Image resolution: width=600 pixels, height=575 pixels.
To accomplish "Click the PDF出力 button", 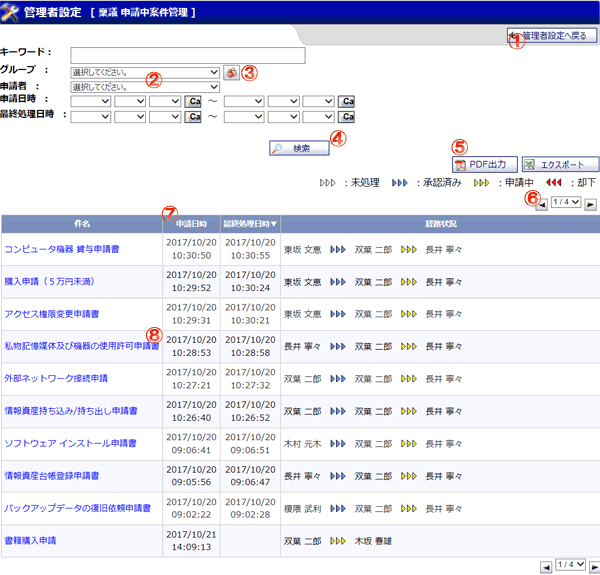I will coord(485,165).
